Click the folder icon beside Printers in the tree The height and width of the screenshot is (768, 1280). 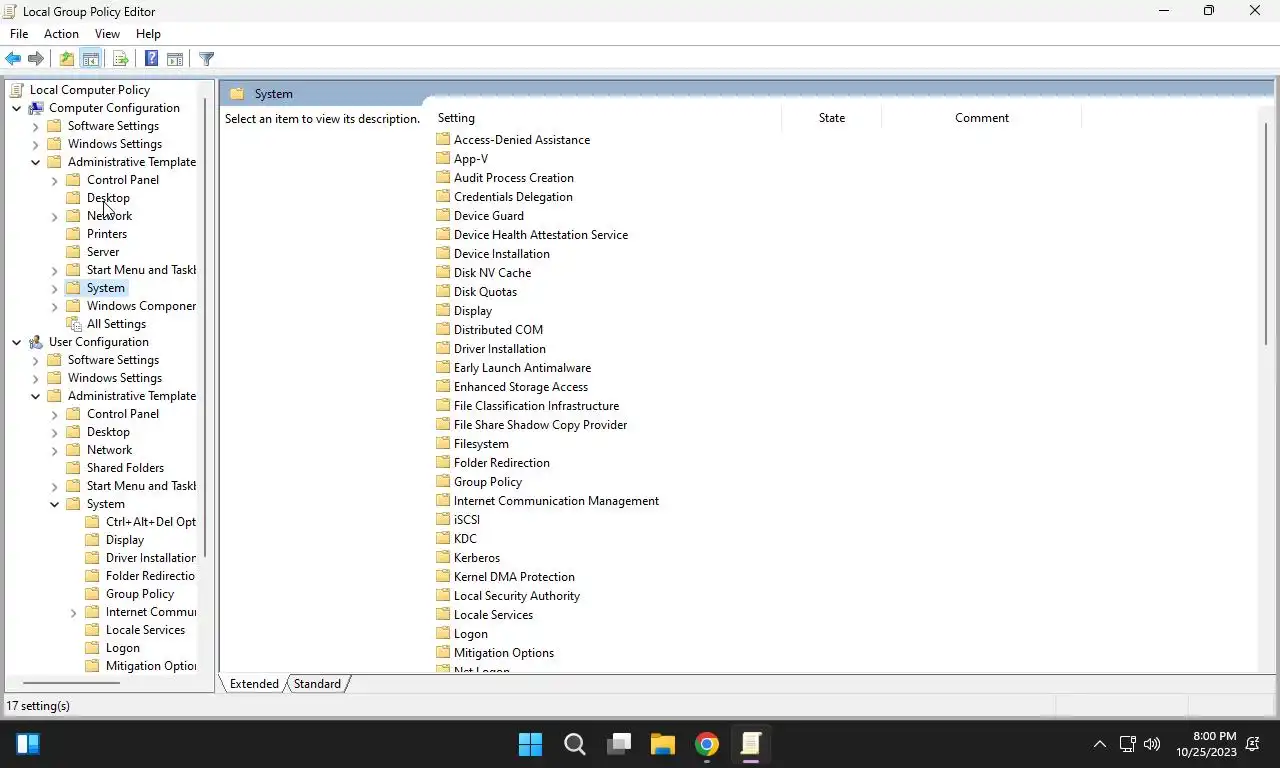click(x=73, y=234)
